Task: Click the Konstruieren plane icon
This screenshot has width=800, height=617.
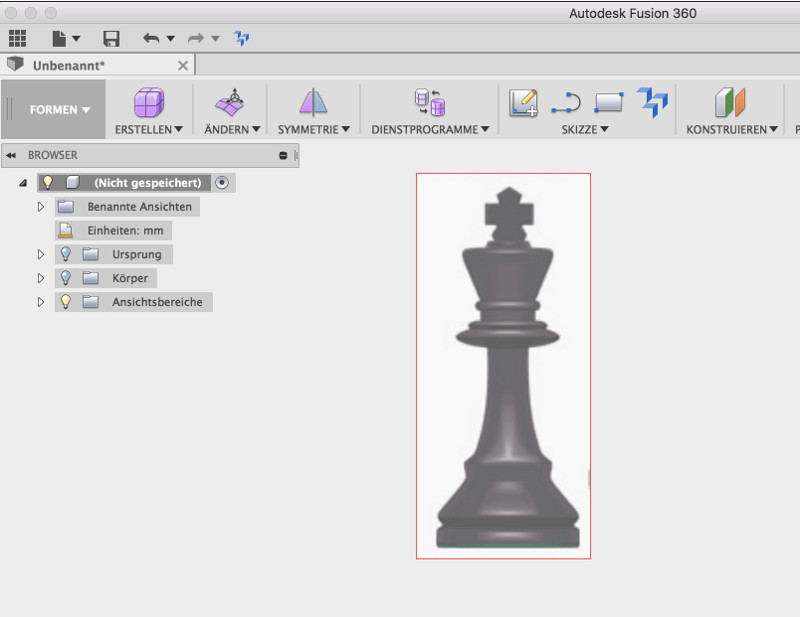Action: pyautogui.click(x=731, y=103)
